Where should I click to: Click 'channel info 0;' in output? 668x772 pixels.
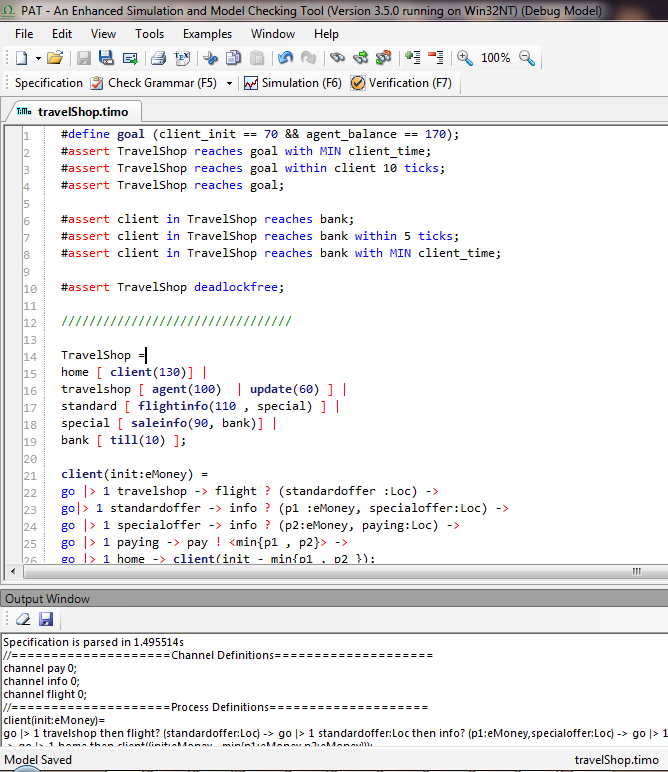(x=41, y=681)
